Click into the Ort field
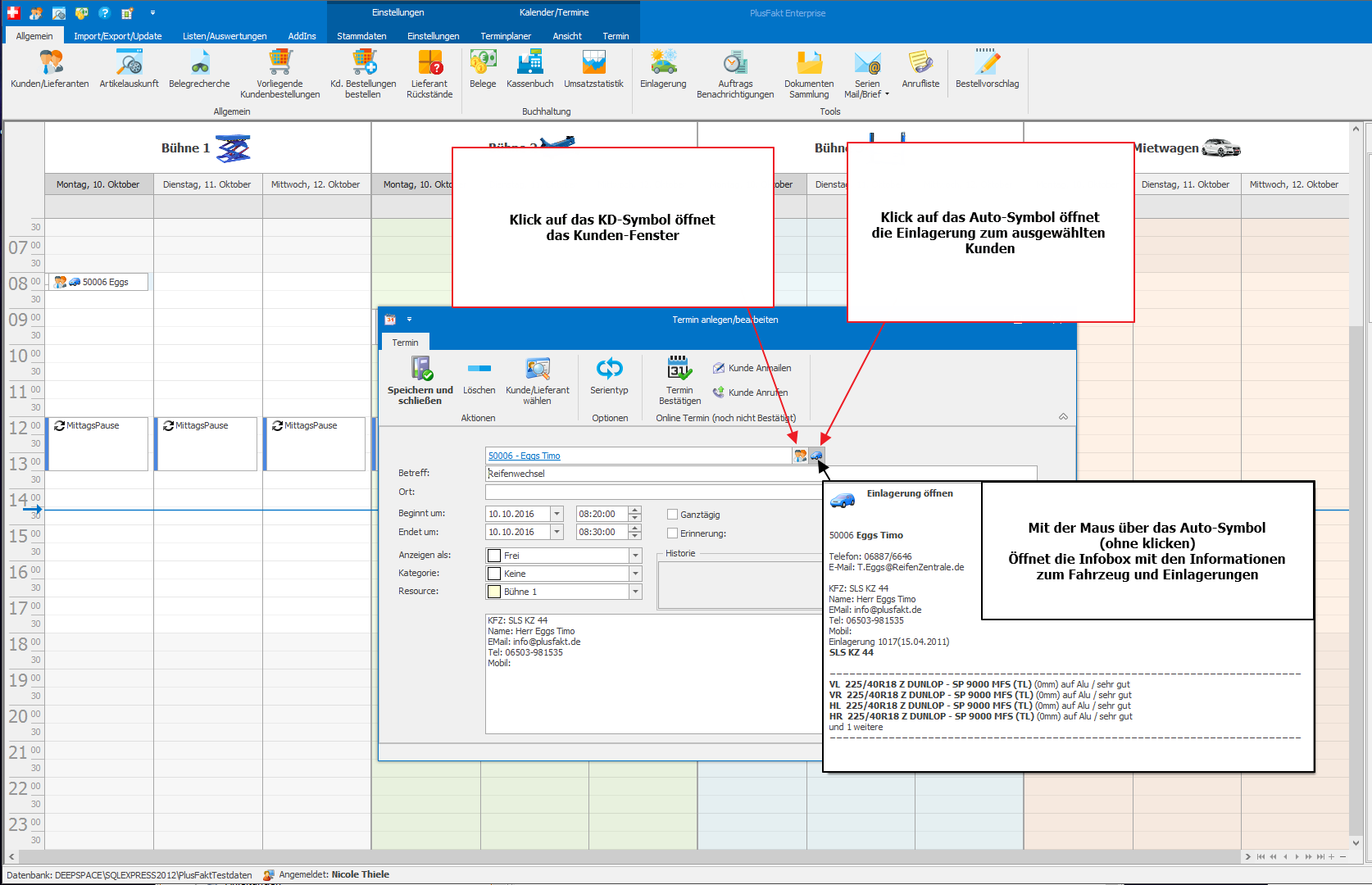Image resolution: width=1372 pixels, height=885 pixels. coord(654,492)
